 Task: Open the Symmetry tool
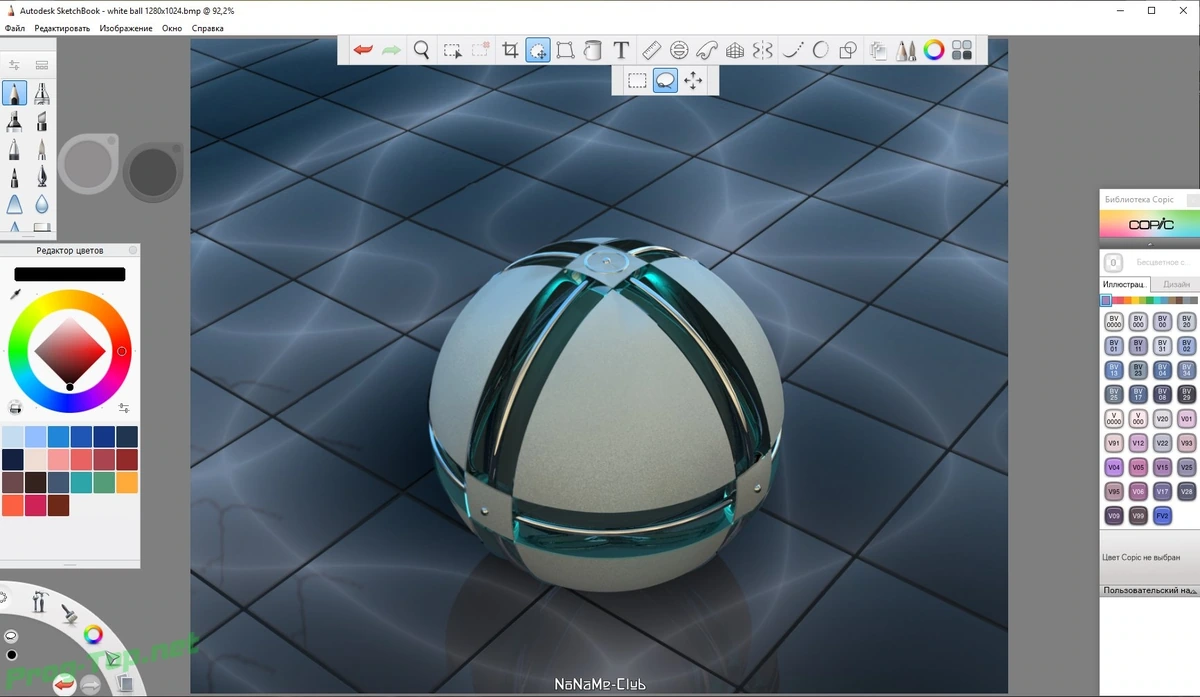[x=763, y=50]
